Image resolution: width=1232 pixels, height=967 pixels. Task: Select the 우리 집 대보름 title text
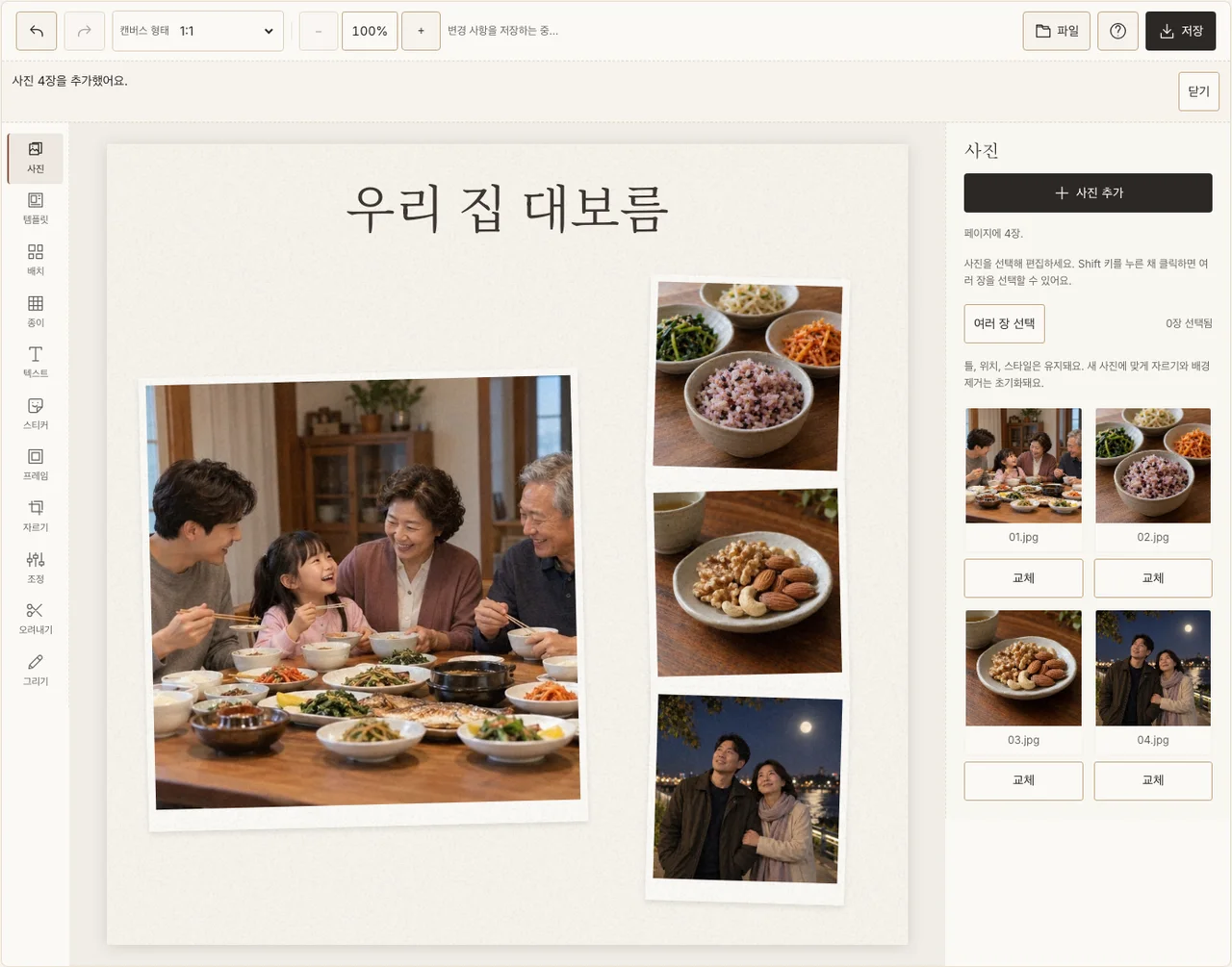point(507,209)
